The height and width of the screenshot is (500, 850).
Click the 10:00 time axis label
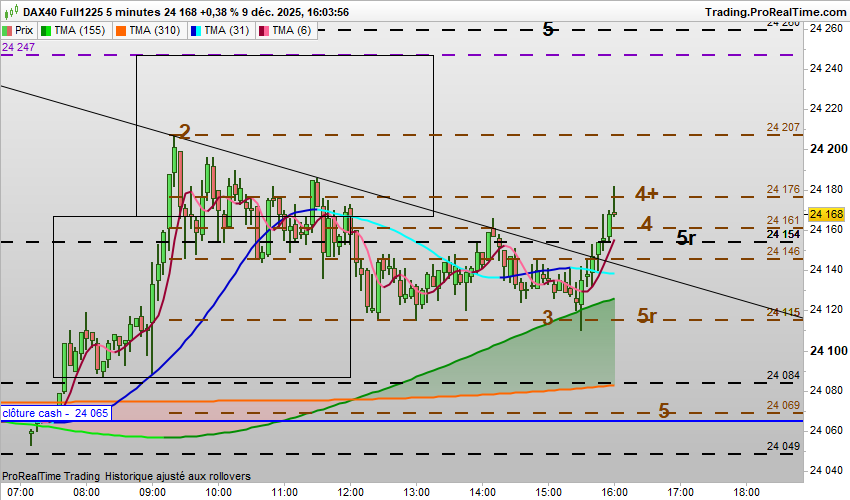pos(218,492)
